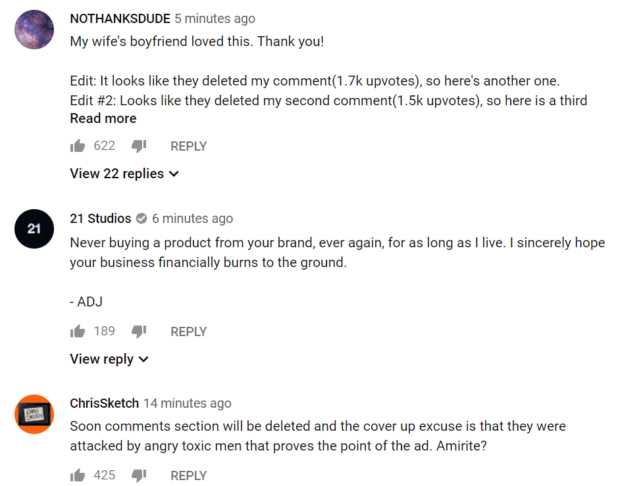Screen dimensions: 618x486
Task: Open NOTHANKSDUDE username link
Action: 119,19
